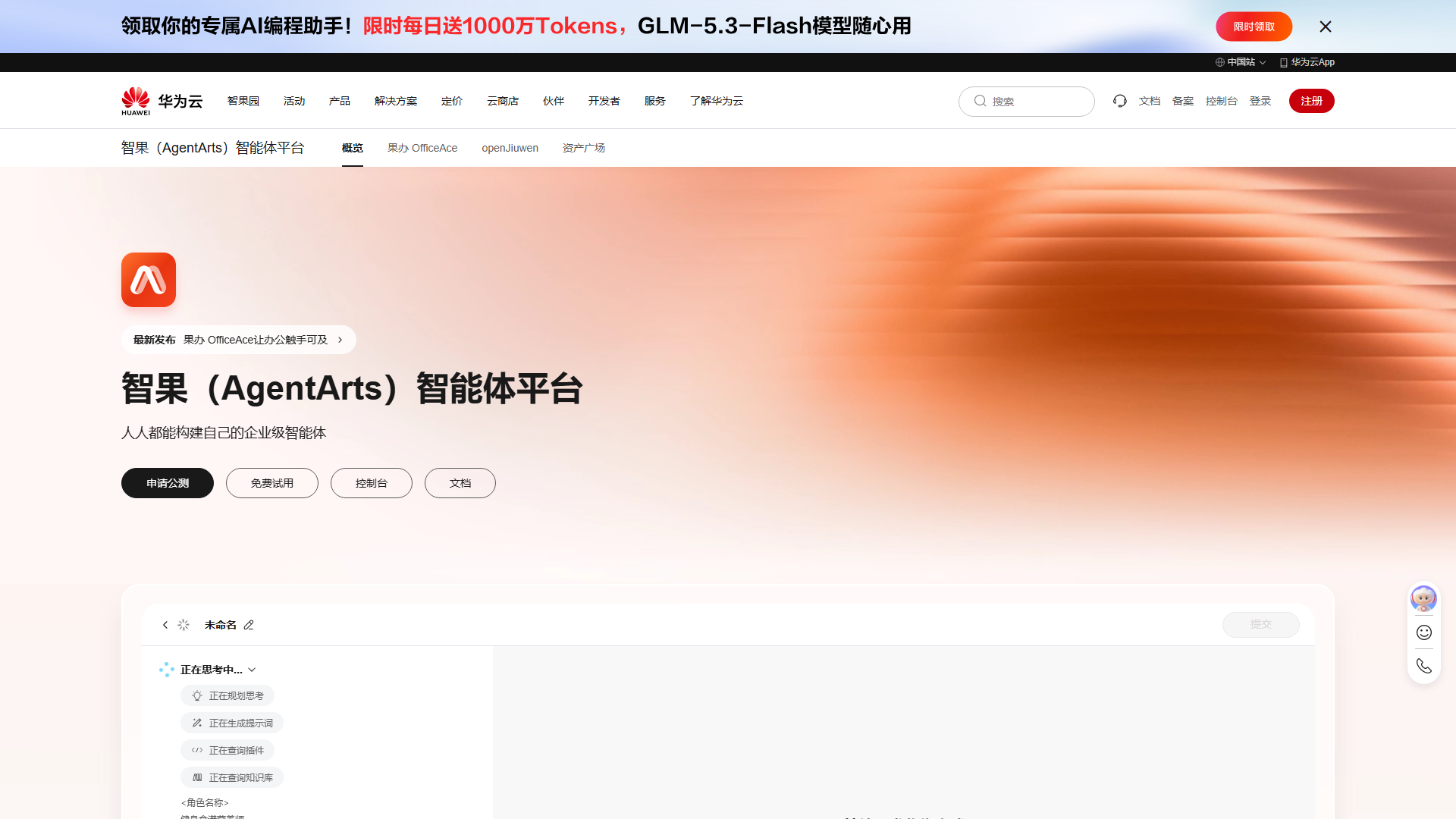
Task: Open the 伙伴 menu
Action: coord(554,101)
